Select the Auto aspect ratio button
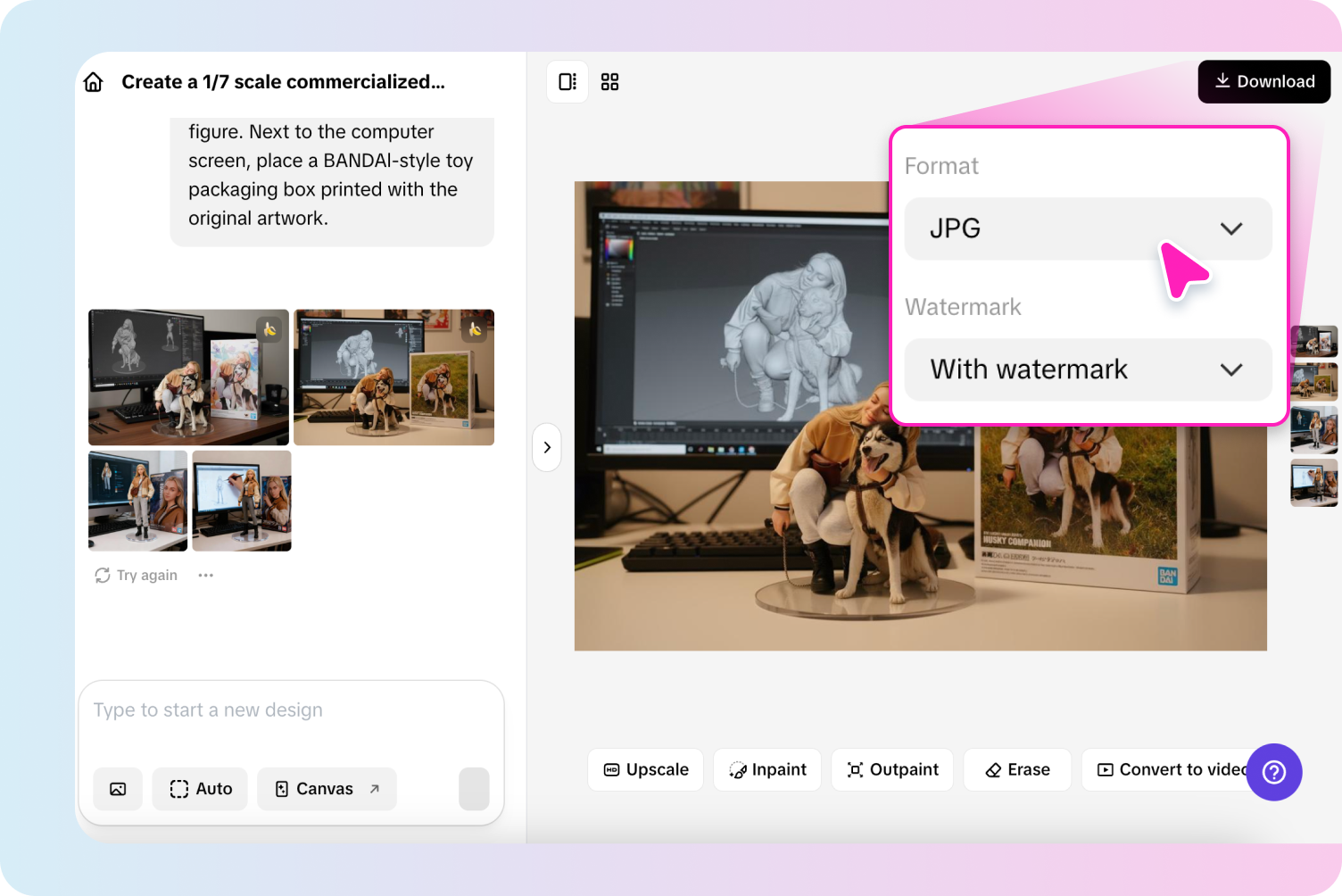1342x896 pixels. 200,789
